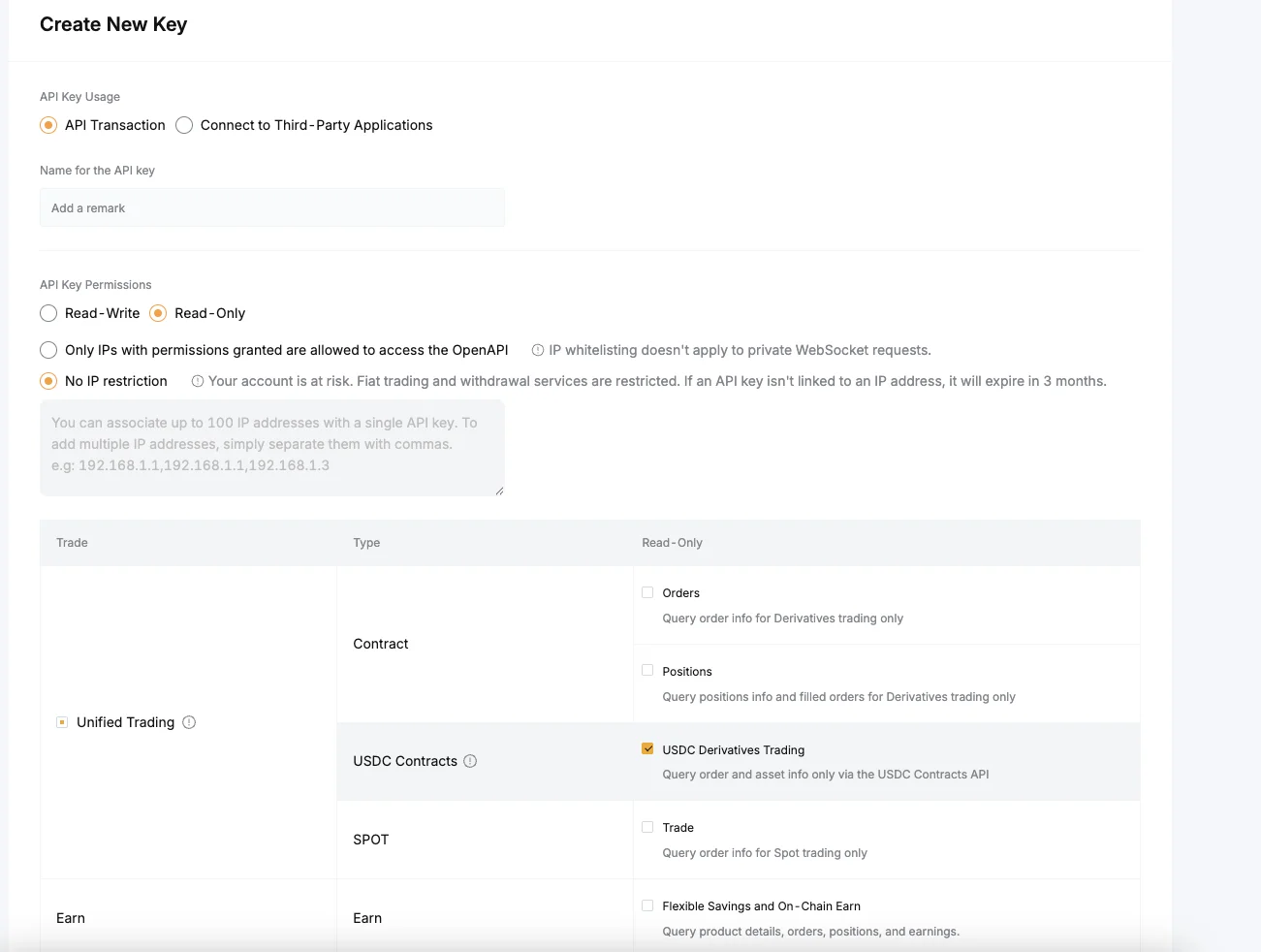Choose Read-Only permission
Viewport: 1261px width, 952px height.
(158, 313)
